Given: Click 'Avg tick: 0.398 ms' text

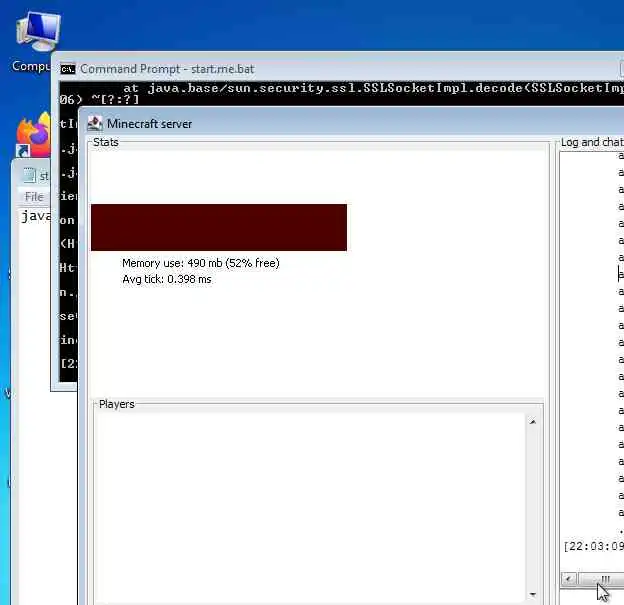Looking at the screenshot, I should [167, 279].
